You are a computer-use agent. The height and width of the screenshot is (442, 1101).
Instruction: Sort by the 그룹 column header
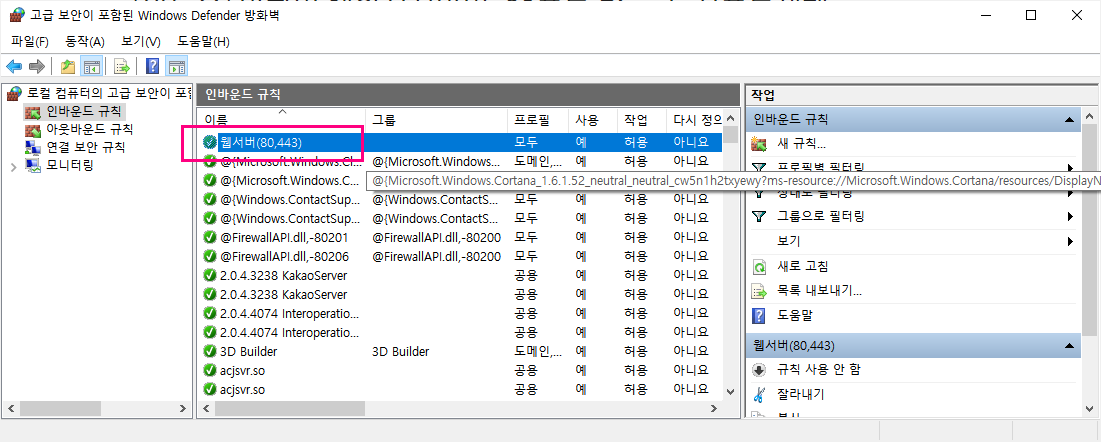436,119
